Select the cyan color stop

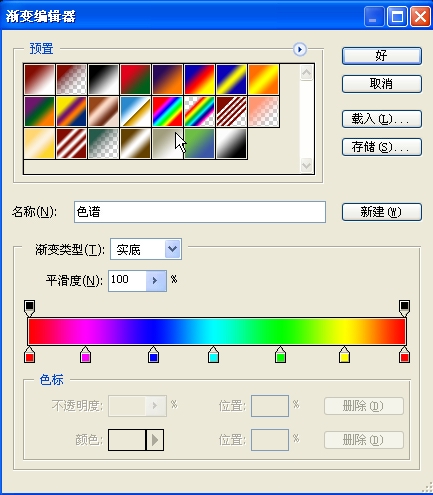213,355
